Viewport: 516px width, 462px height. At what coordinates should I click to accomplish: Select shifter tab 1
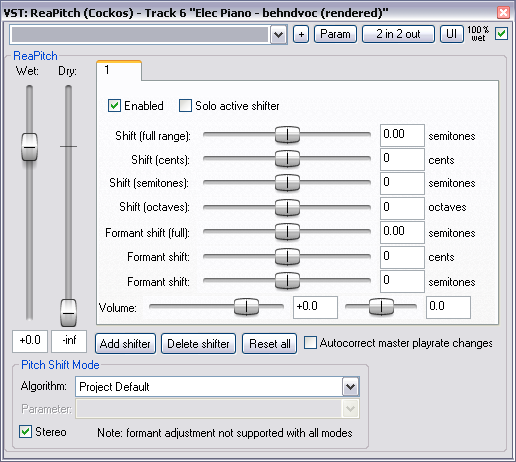point(119,70)
